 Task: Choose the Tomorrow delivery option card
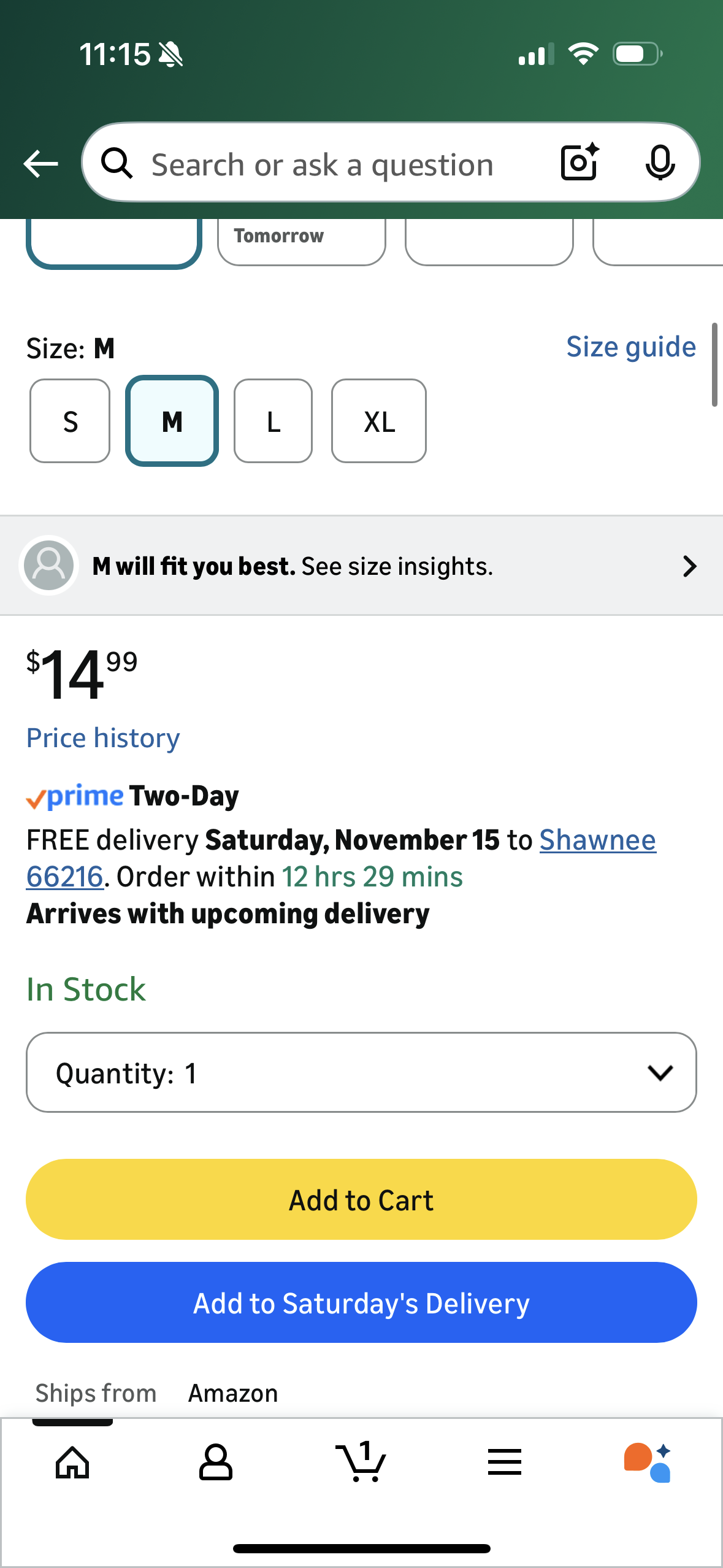[x=301, y=242]
